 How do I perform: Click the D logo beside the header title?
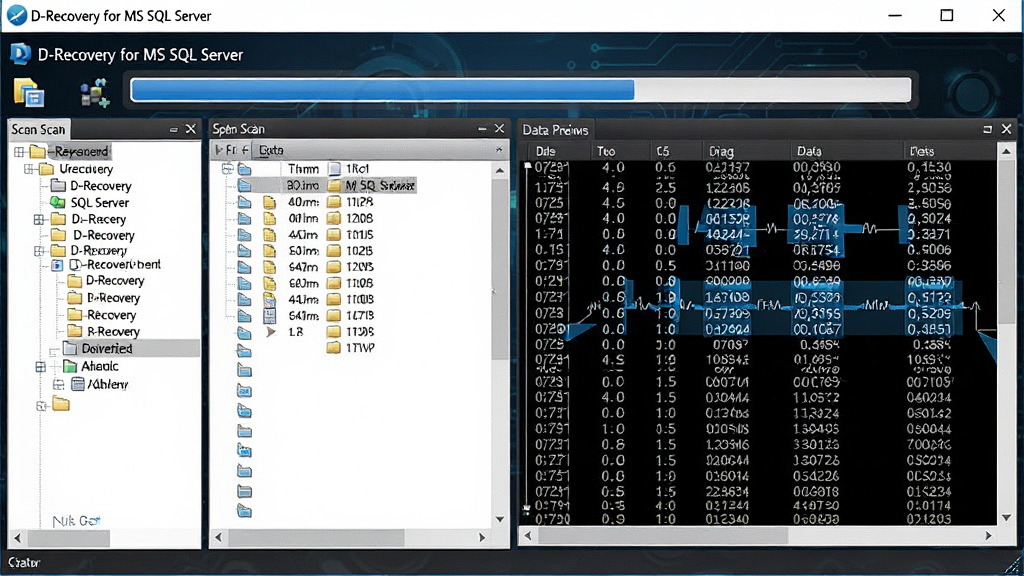pos(20,54)
